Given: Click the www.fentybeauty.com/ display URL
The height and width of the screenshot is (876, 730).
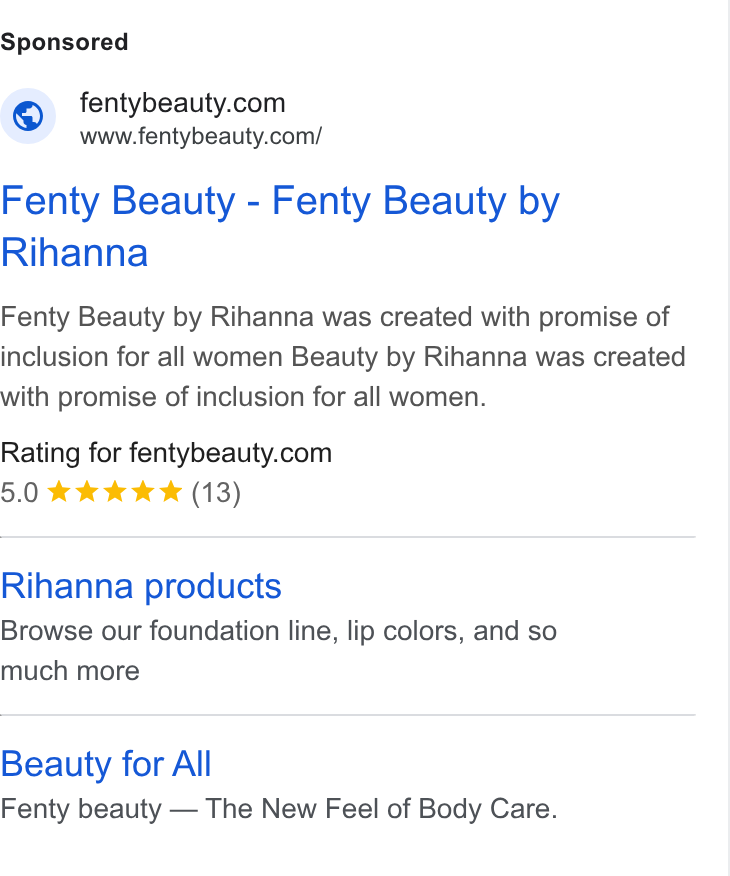Looking at the screenshot, I should click(x=201, y=136).
